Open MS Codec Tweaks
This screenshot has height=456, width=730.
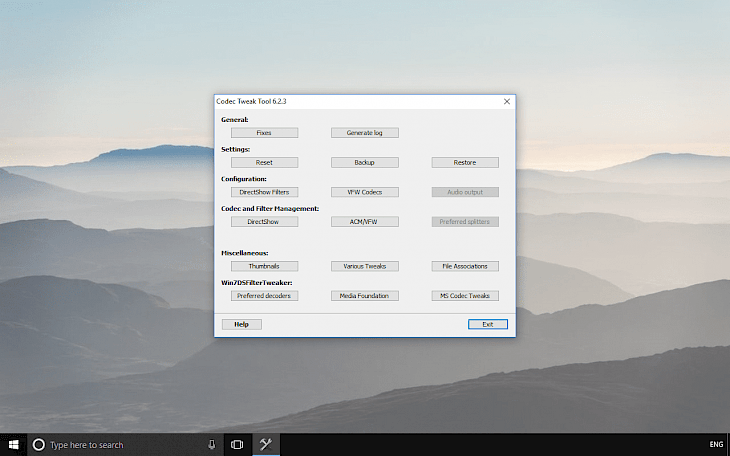tap(465, 296)
